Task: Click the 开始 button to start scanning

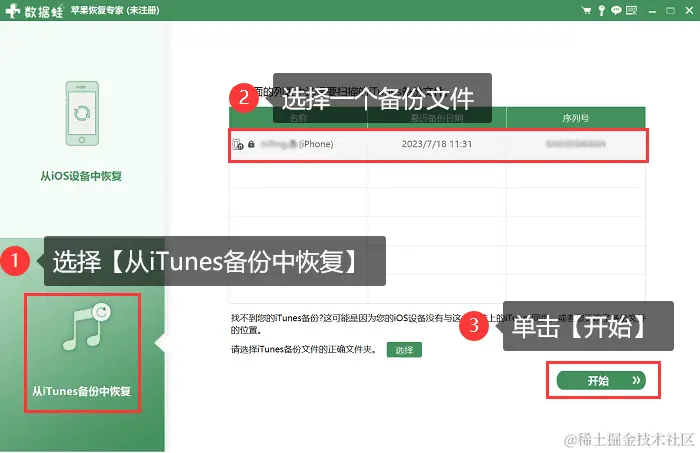Action: click(x=601, y=381)
